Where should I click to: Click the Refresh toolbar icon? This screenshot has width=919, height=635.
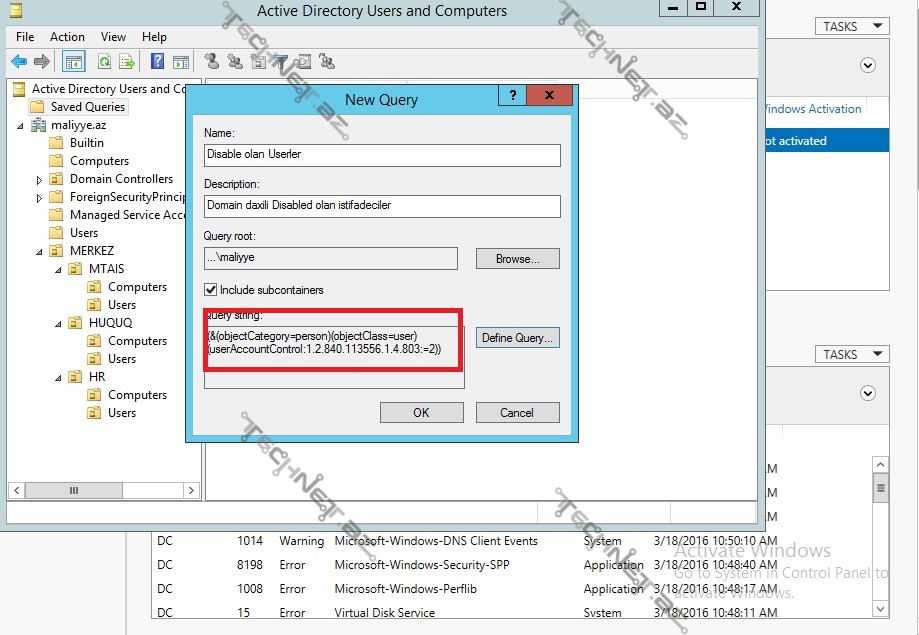[104, 62]
